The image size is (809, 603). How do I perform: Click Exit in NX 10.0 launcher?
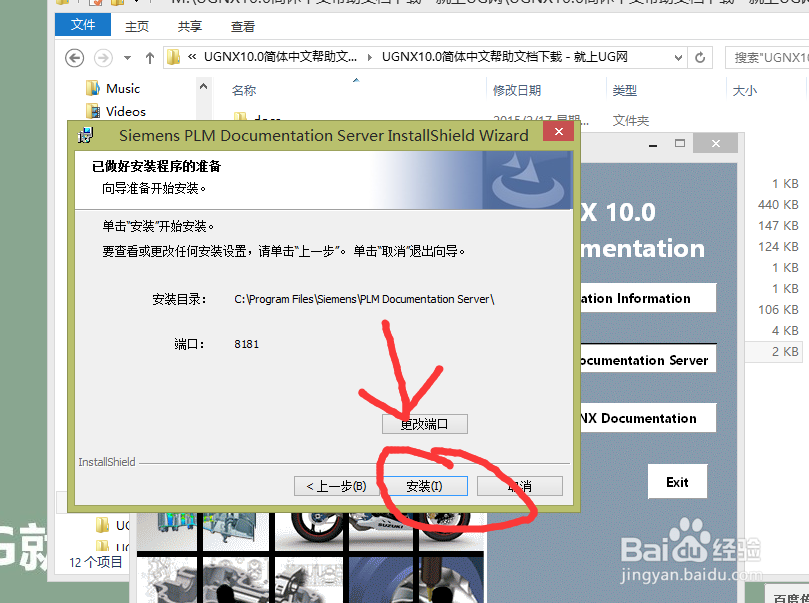tap(677, 482)
